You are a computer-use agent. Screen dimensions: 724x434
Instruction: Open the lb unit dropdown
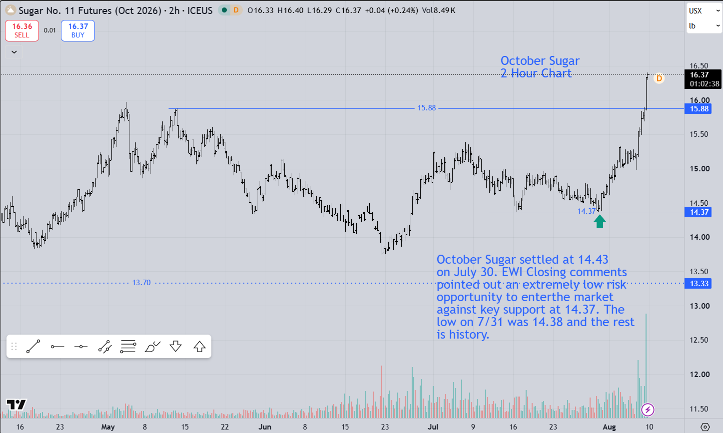[x=704, y=26]
